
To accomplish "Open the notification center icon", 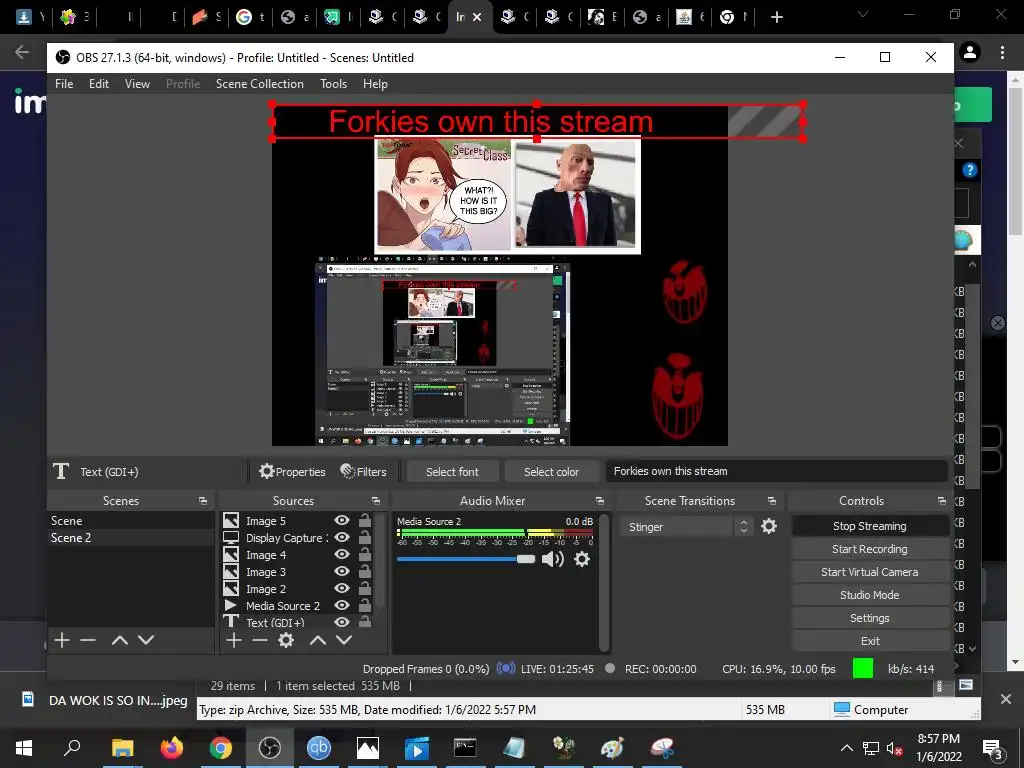I will (993, 748).
